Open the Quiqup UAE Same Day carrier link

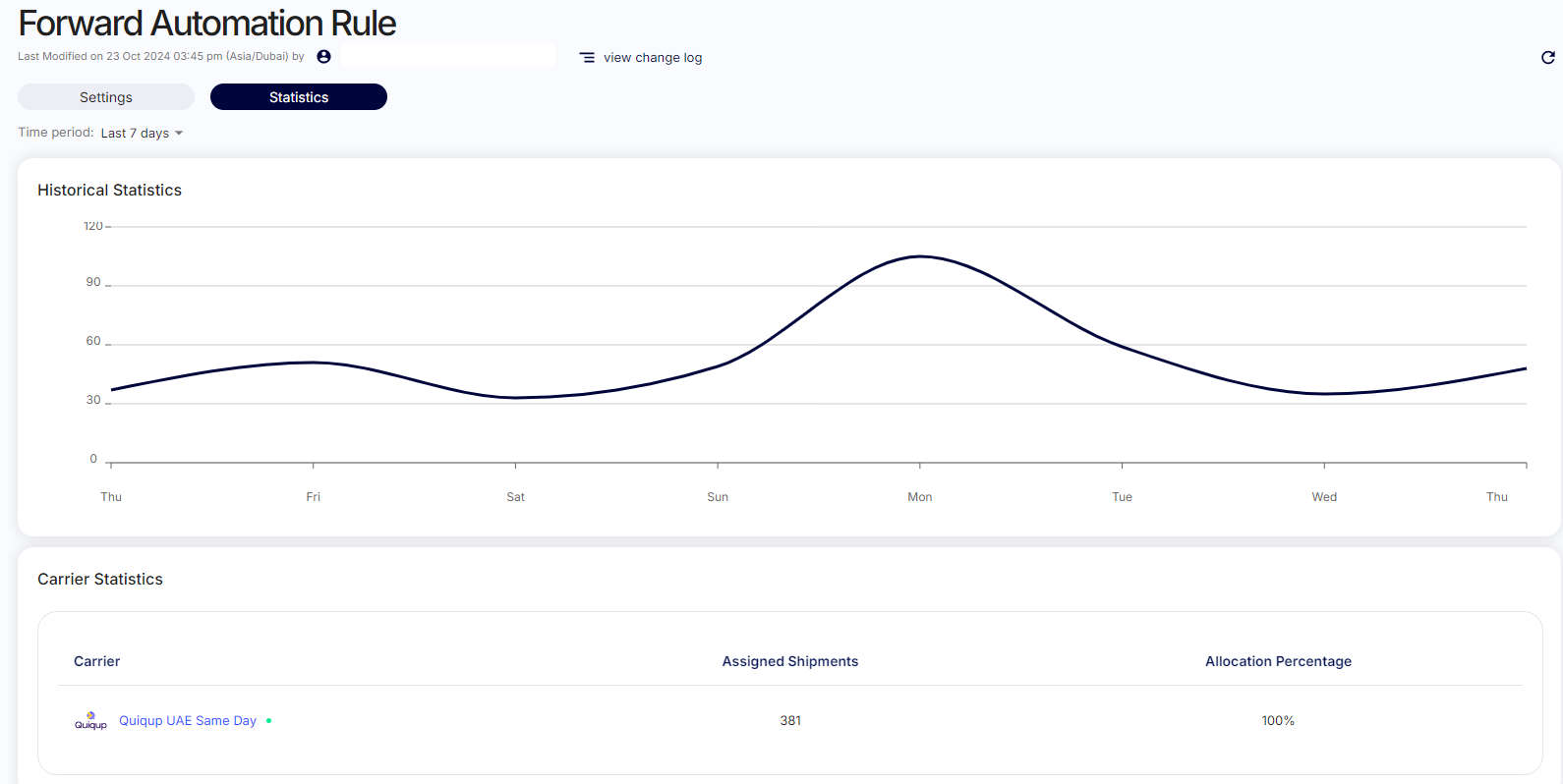(188, 721)
